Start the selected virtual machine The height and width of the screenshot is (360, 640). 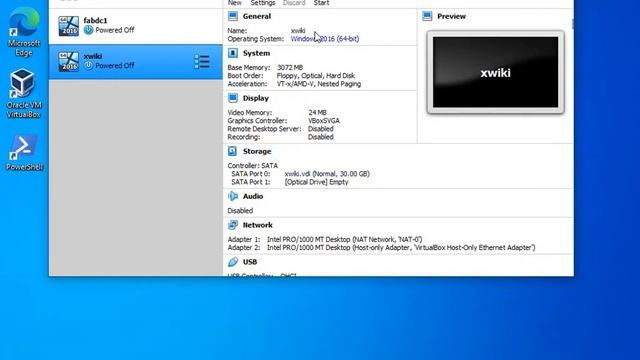(x=321, y=3)
